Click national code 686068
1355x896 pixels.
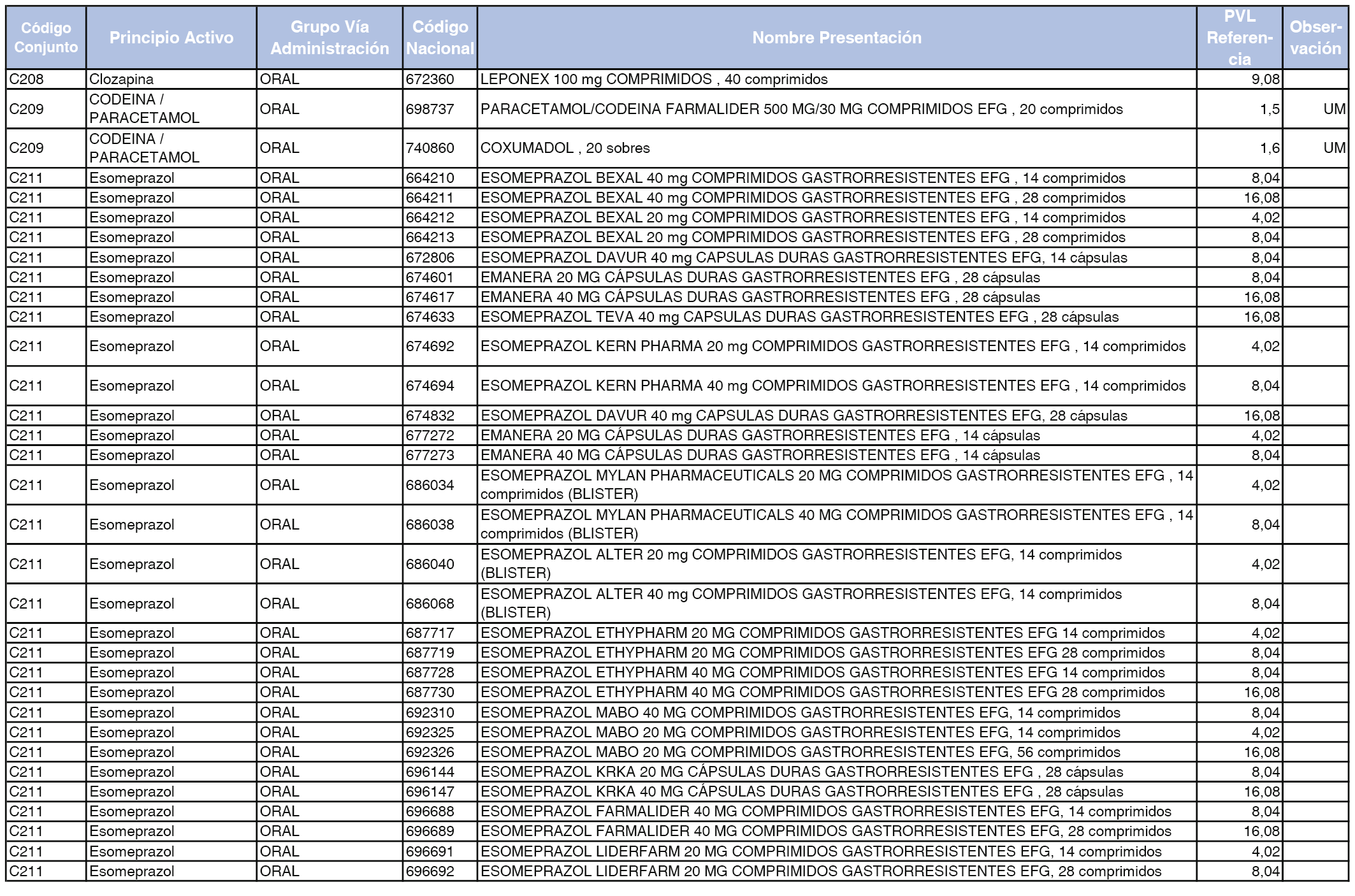[x=440, y=603]
